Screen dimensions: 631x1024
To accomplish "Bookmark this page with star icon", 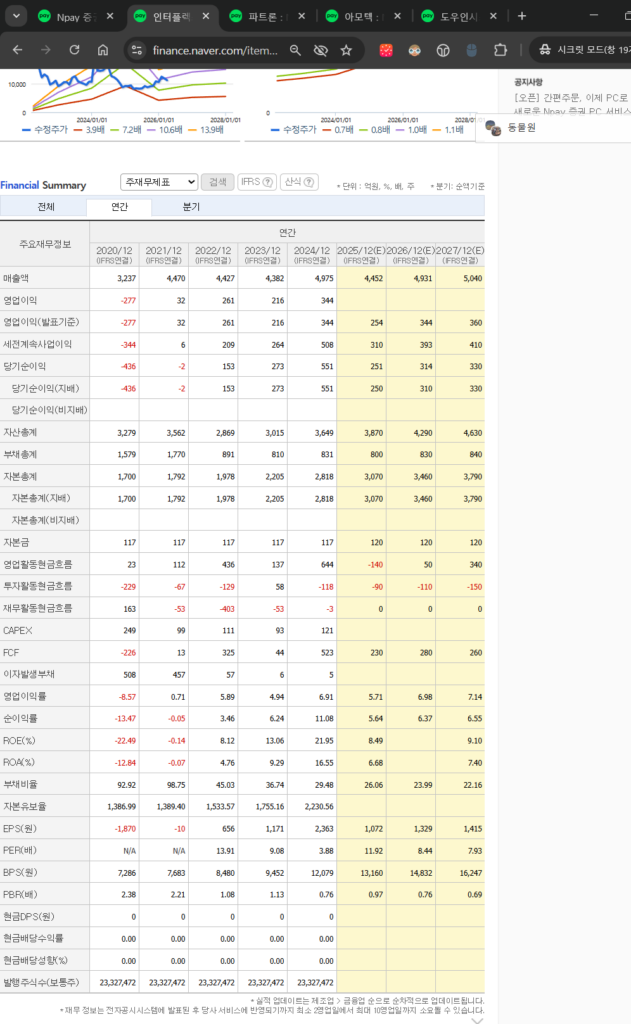I will click(346, 50).
